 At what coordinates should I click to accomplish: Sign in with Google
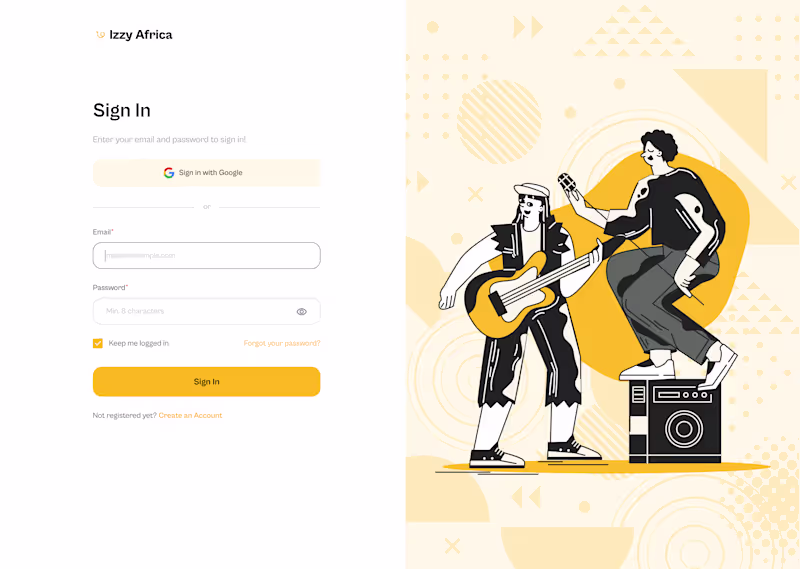tap(207, 172)
